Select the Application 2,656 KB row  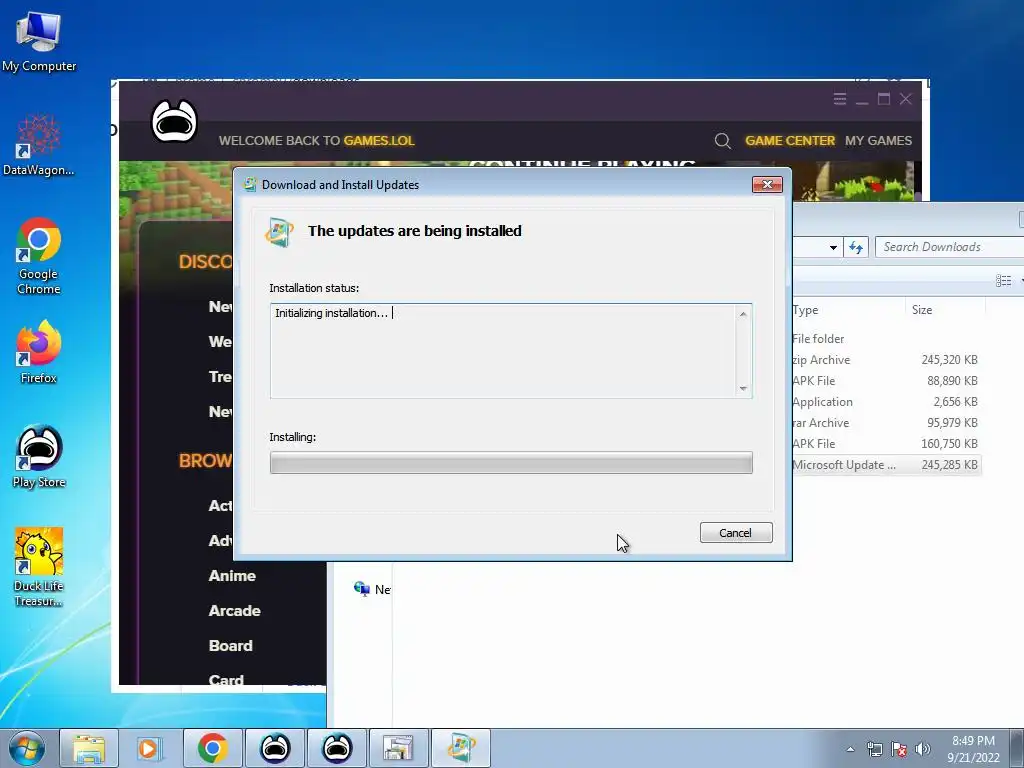click(x=885, y=402)
